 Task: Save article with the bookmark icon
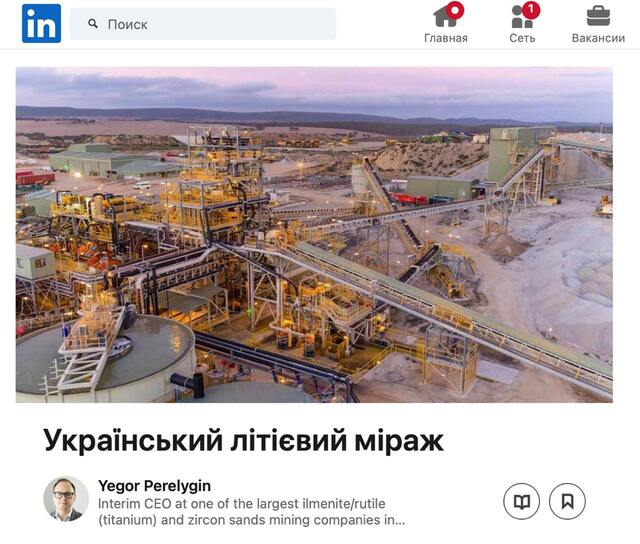tap(567, 501)
